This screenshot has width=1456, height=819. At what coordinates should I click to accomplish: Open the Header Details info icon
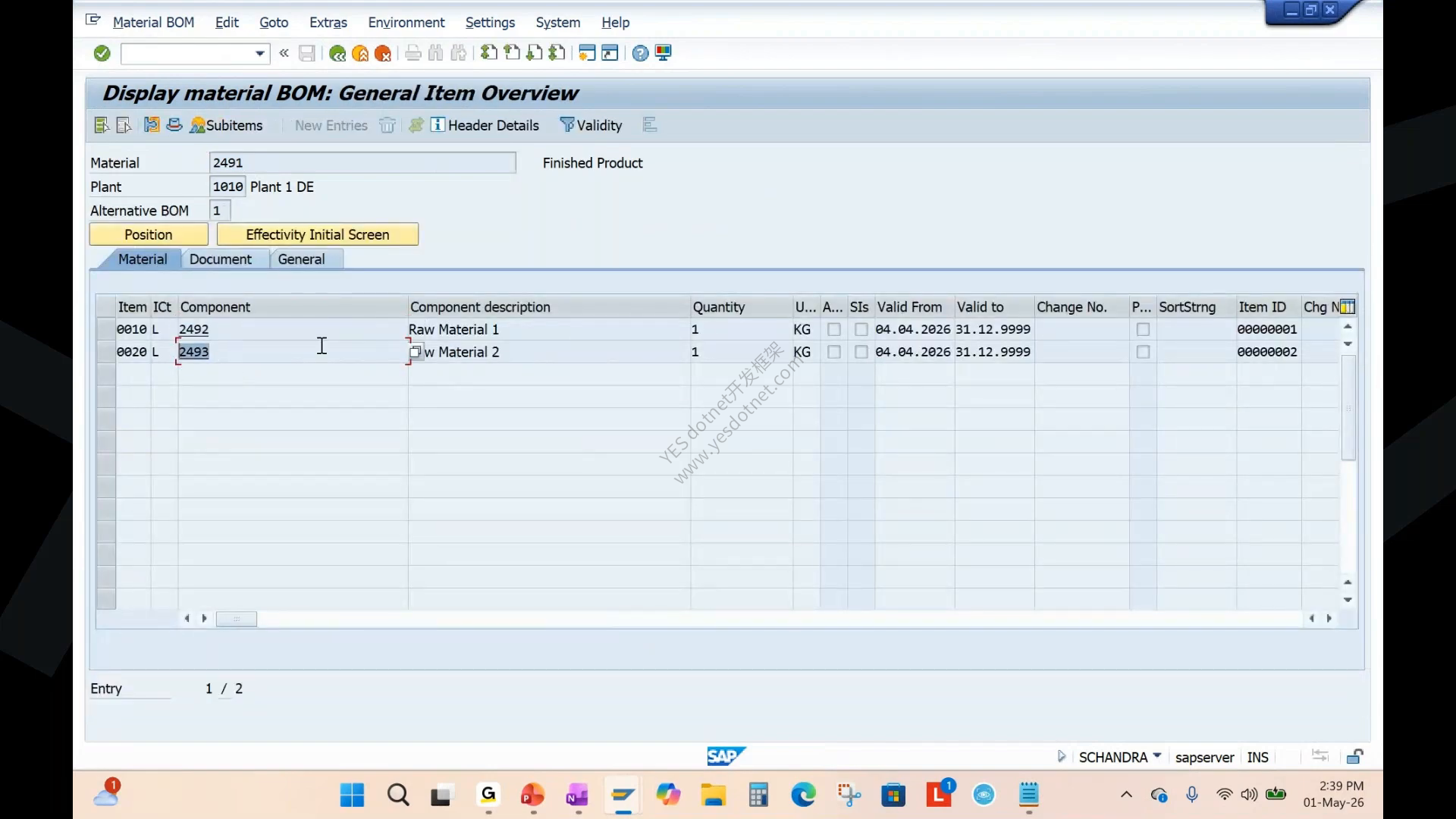tap(438, 125)
